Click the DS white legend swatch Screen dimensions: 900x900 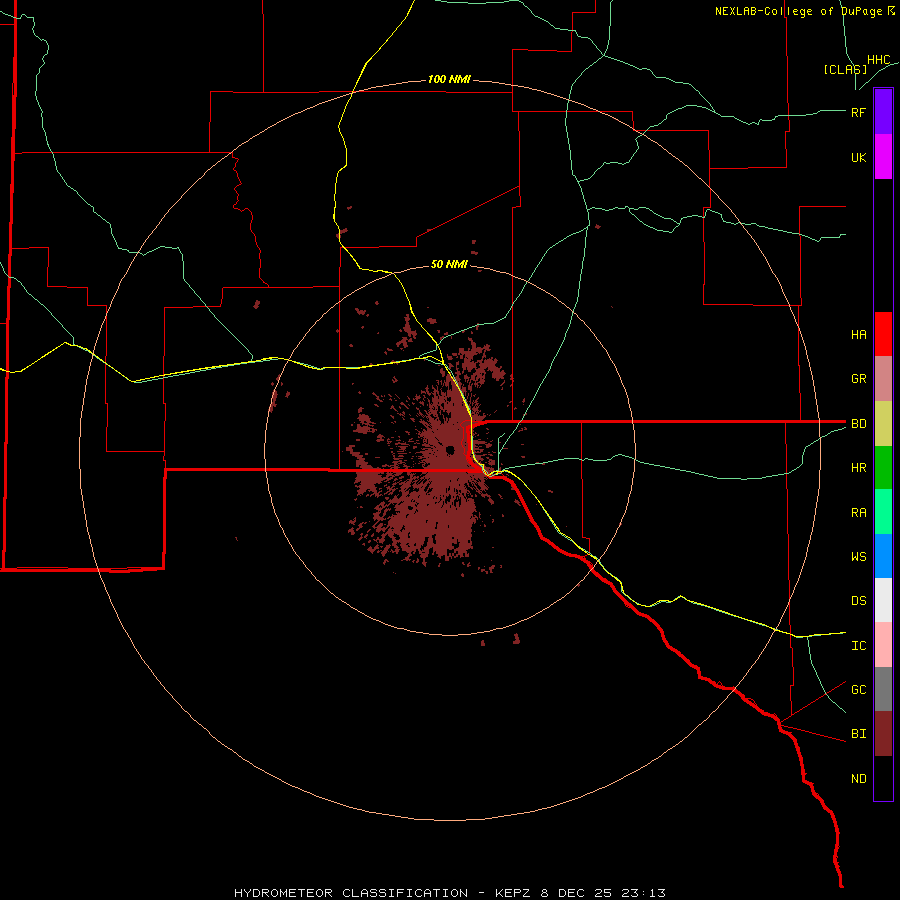pos(883,600)
